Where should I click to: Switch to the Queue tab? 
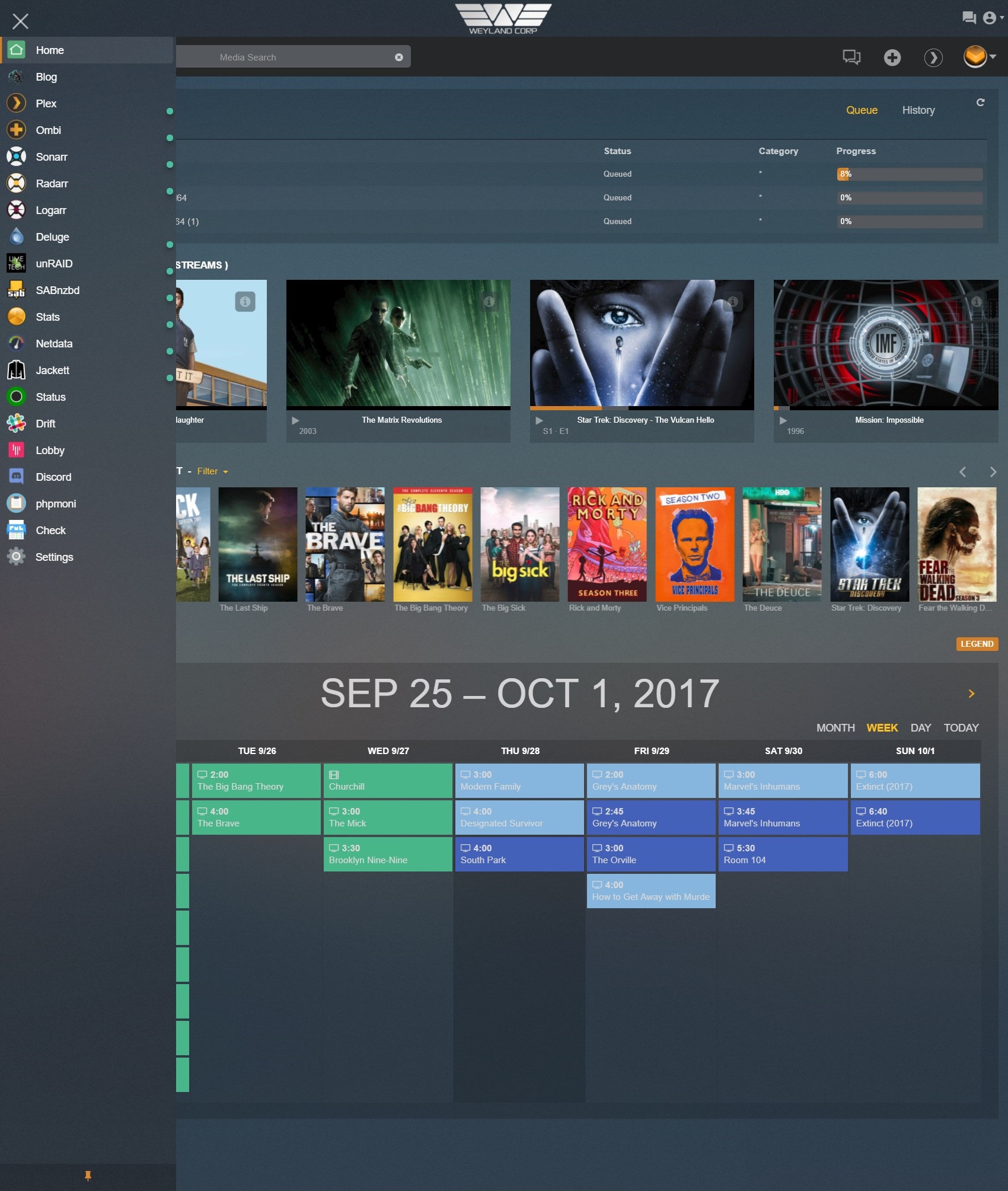point(862,110)
